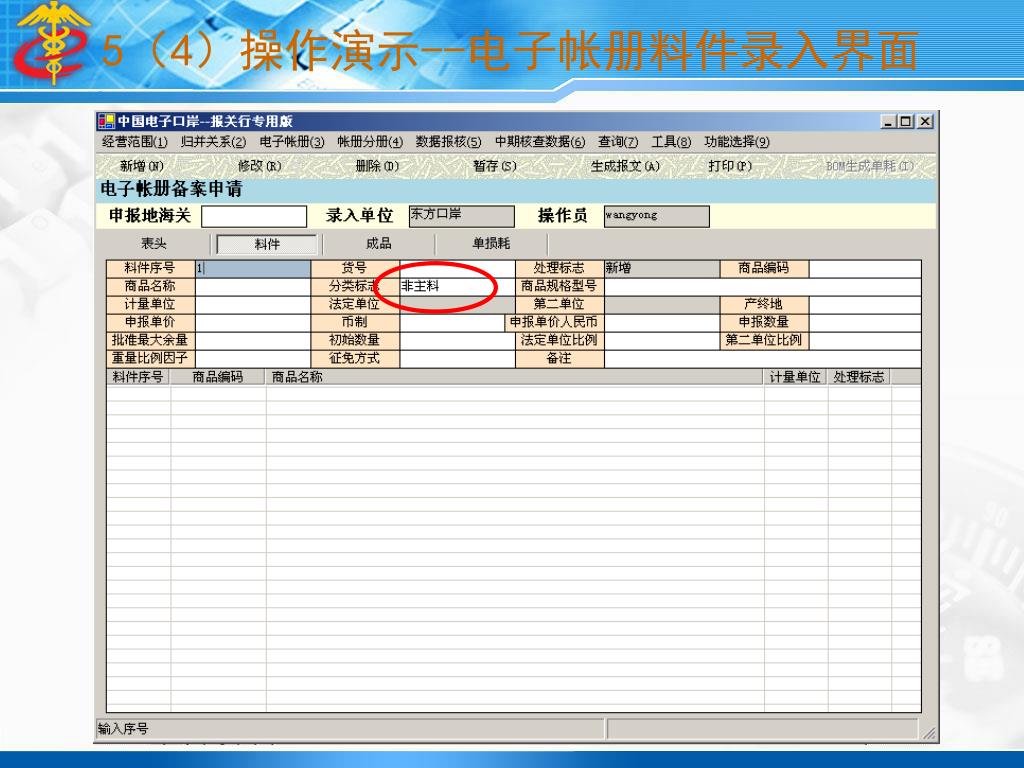
Task: Click the 产终地 input field
Action: click(865, 304)
